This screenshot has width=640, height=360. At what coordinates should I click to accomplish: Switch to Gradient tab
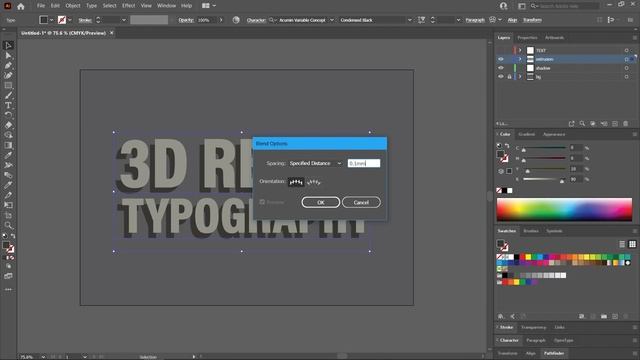coord(527,134)
